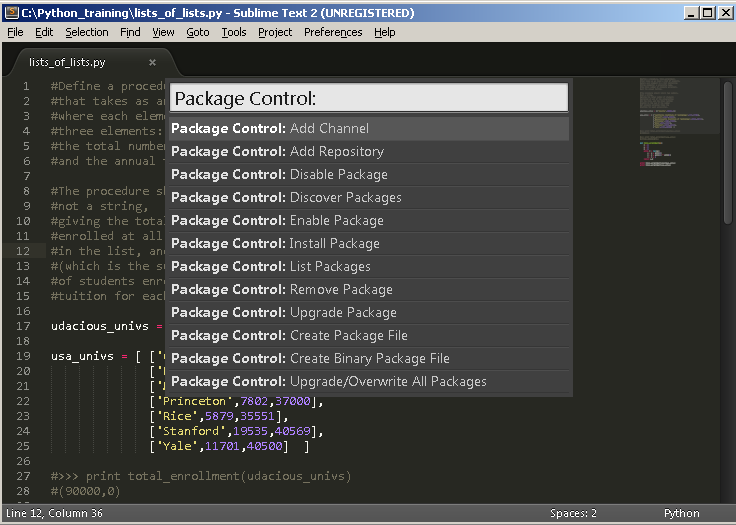Choose Package Control: List Packages
736x525 pixels.
tap(369, 267)
